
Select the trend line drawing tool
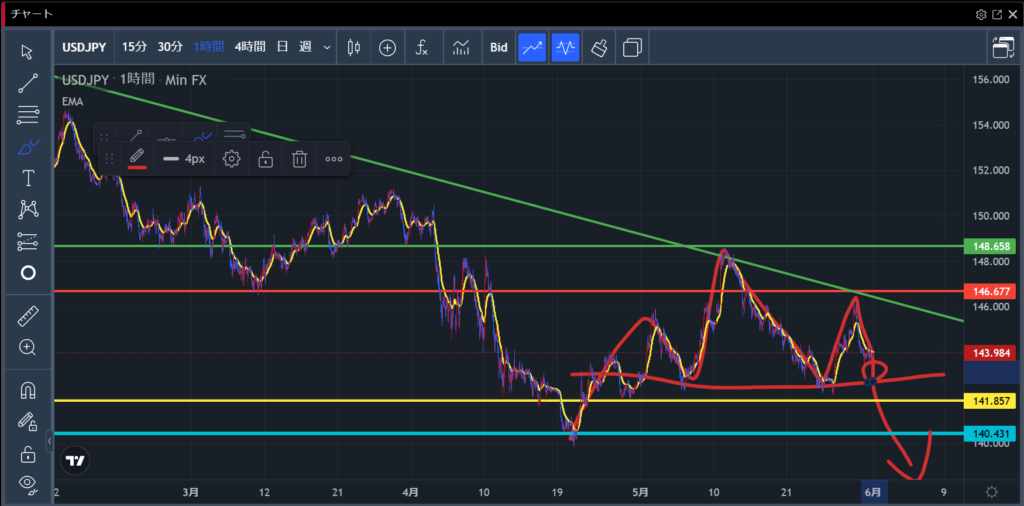(x=27, y=84)
